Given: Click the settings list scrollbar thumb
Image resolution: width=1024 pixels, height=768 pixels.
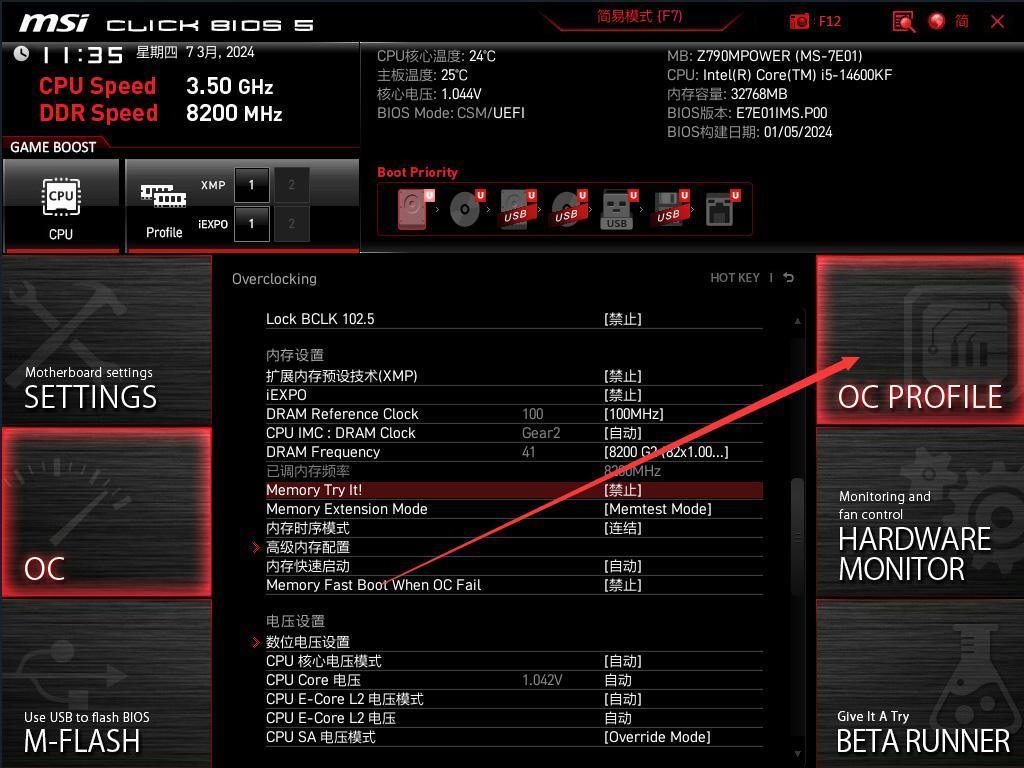Looking at the screenshot, I should tap(797, 536).
